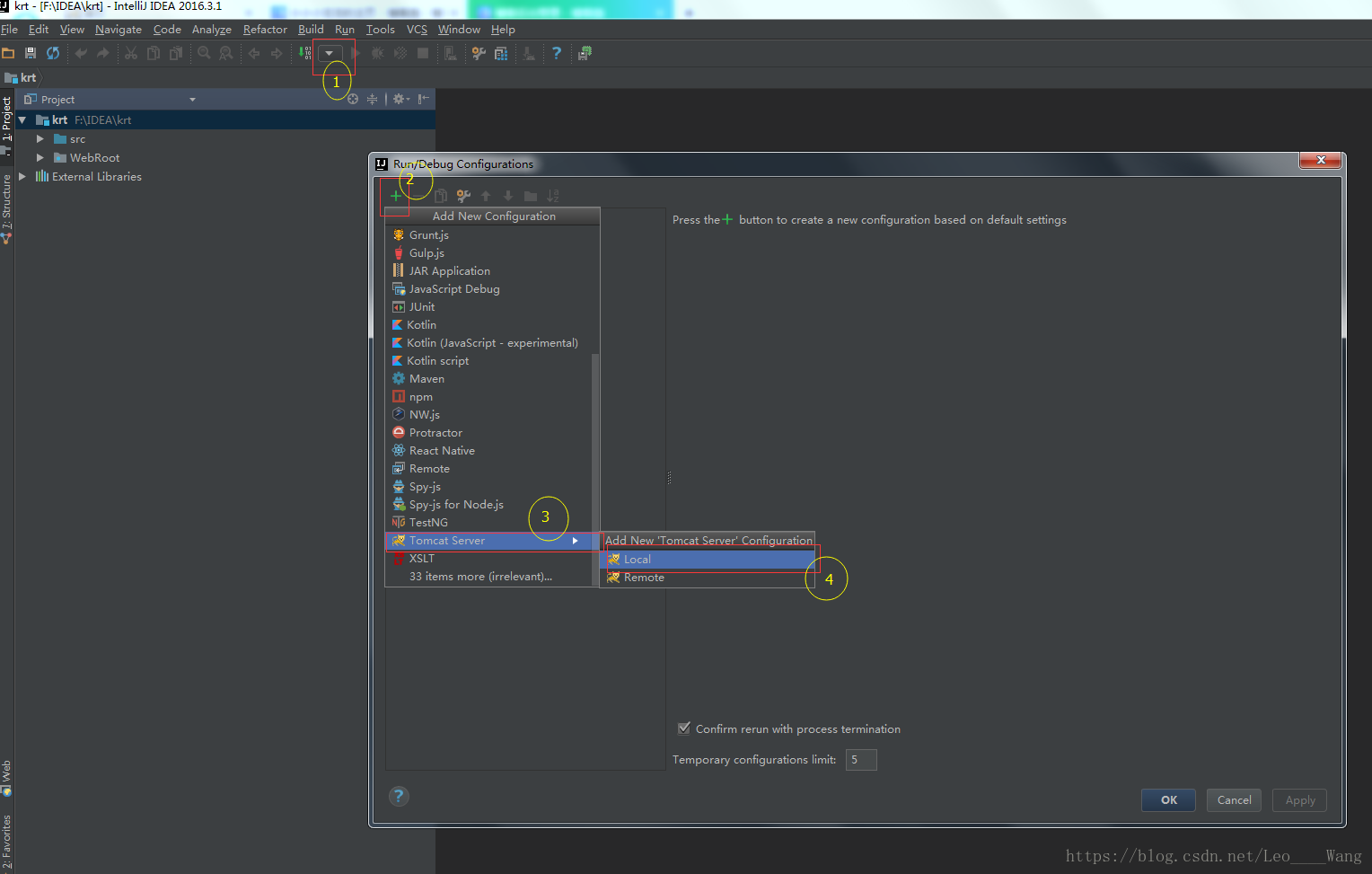Screen dimensions: 1372x874
Task: Open the Project panel gear settings
Action: click(400, 99)
